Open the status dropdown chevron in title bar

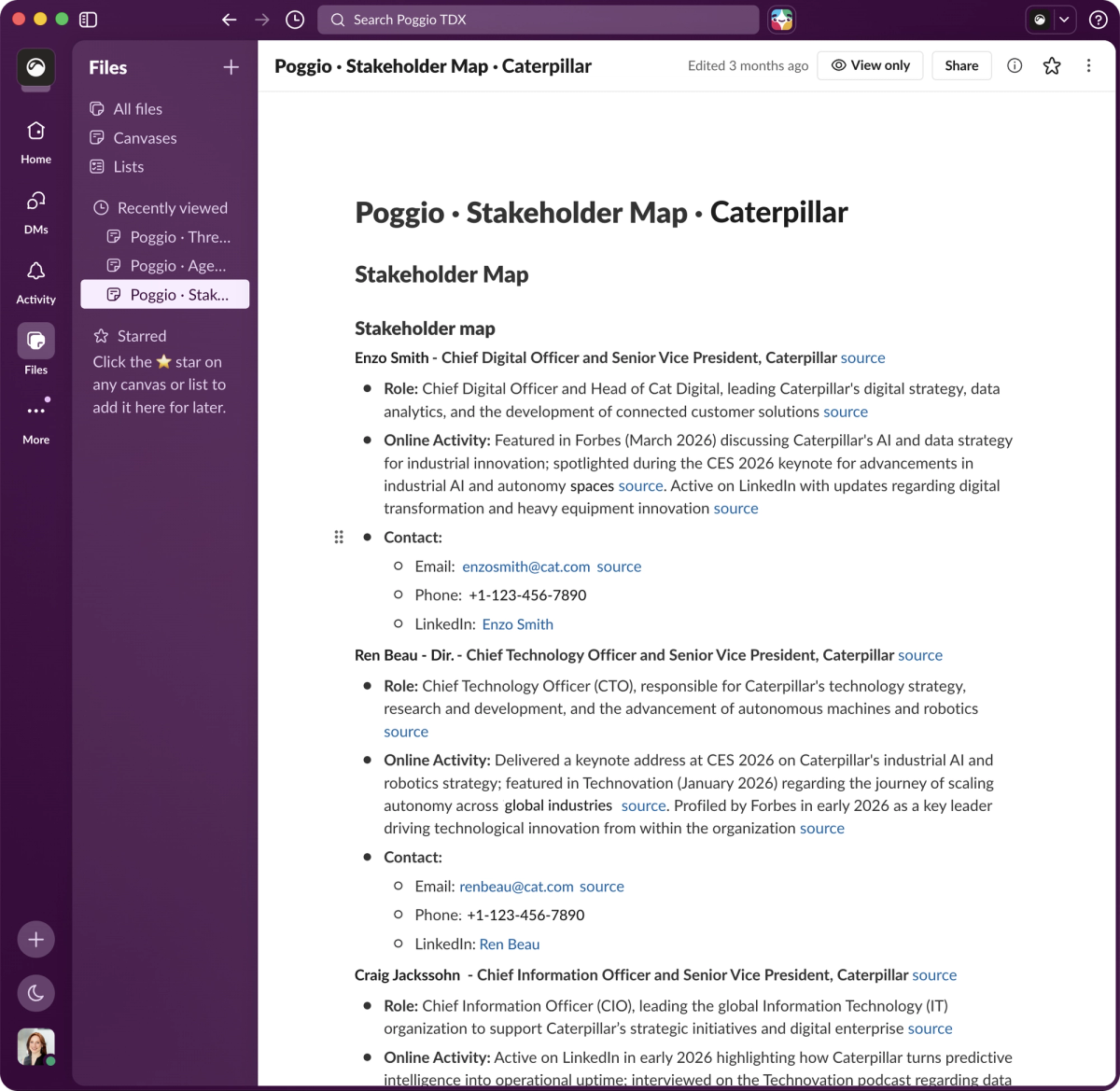tap(1064, 20)
